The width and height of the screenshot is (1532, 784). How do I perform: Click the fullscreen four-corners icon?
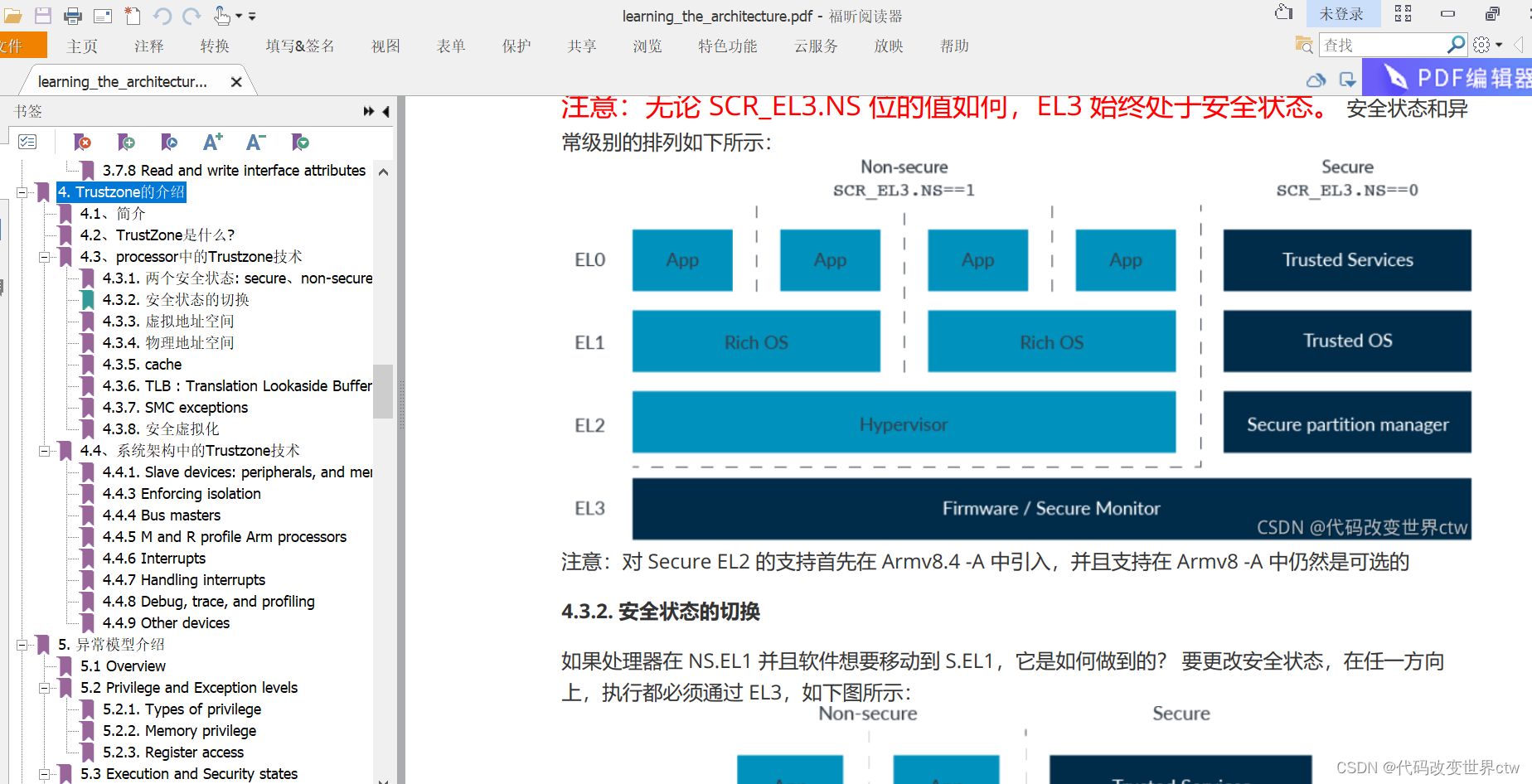1403,13
